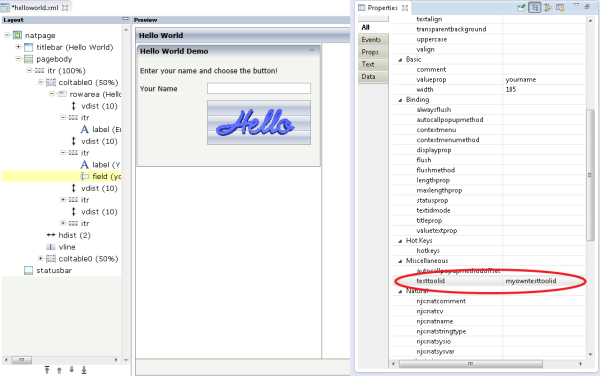This screenshot has width=600, height=376.
Task: Open the Events properties tab
Action: [x=371, y=40]
